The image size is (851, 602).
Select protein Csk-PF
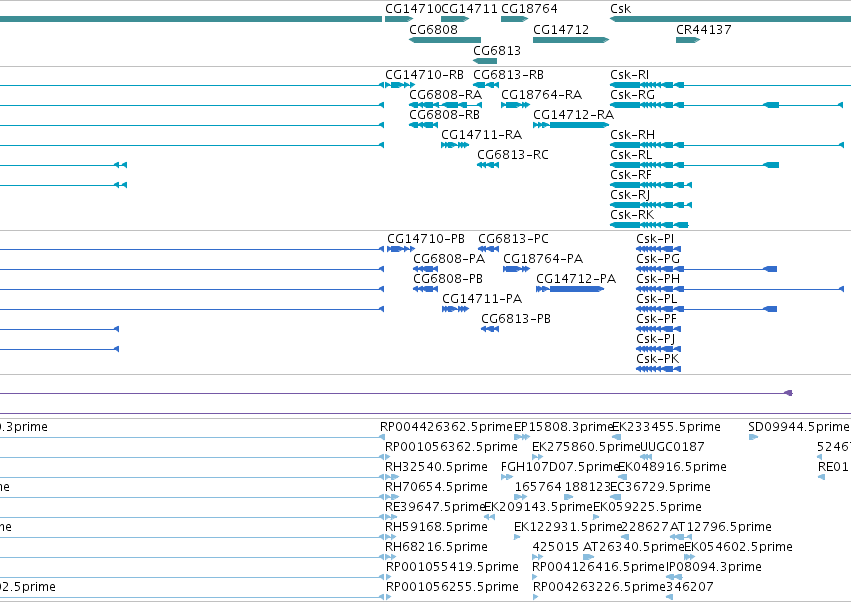click(656, 319)
